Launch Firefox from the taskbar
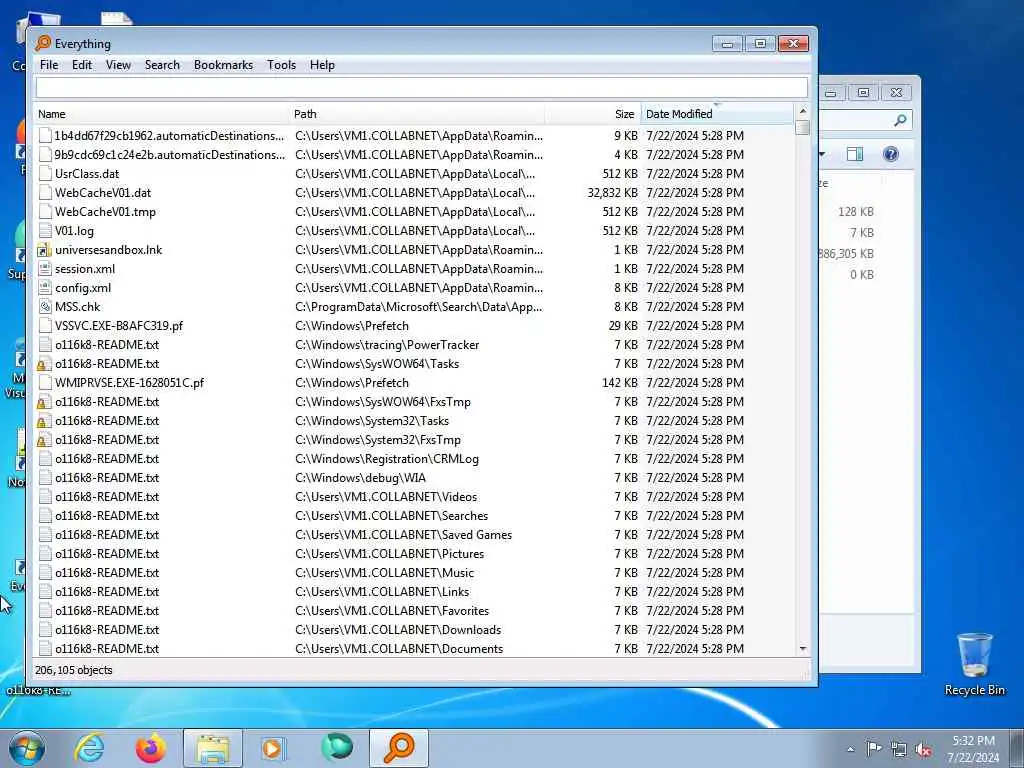The height and width of the screenshot is (768, 1024). click(150, 748)
